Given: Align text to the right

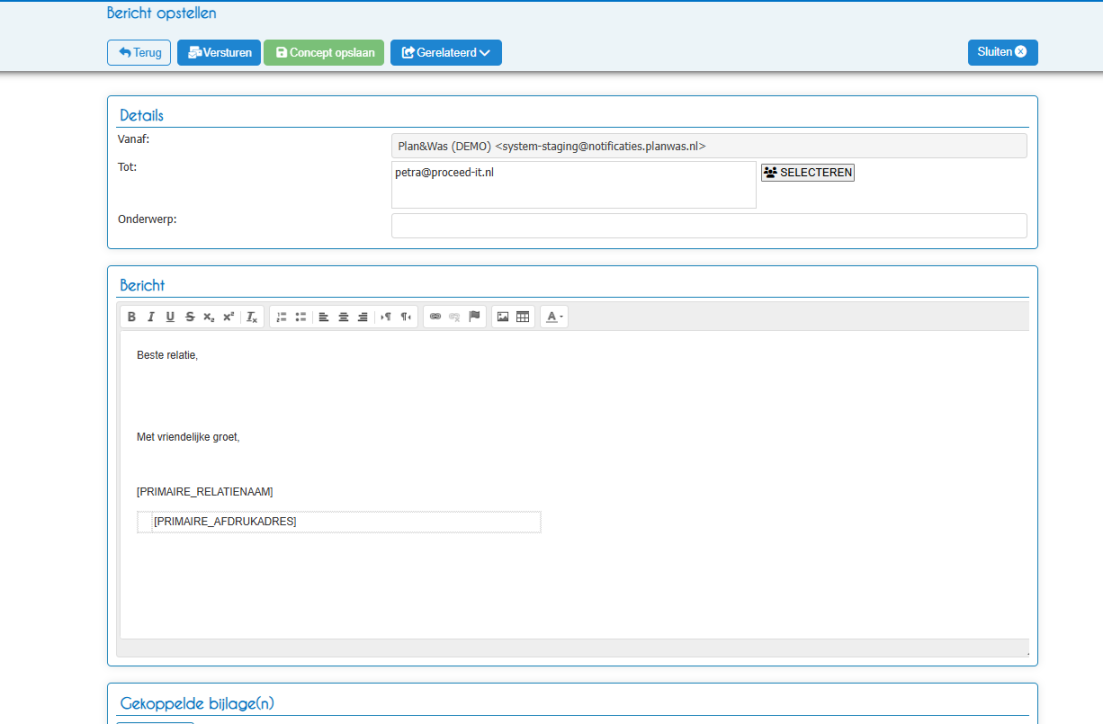Looking at the screenshot, I should coord(363,317).
